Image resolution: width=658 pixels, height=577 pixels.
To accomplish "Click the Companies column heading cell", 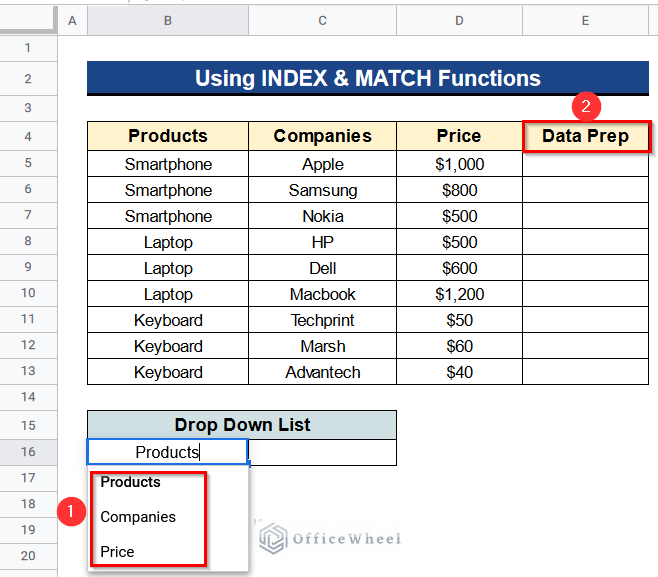I will pos(322,136).
